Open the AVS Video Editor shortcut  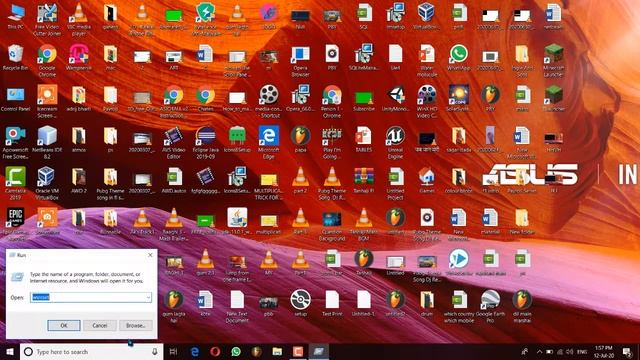click(x=173, y=142)
